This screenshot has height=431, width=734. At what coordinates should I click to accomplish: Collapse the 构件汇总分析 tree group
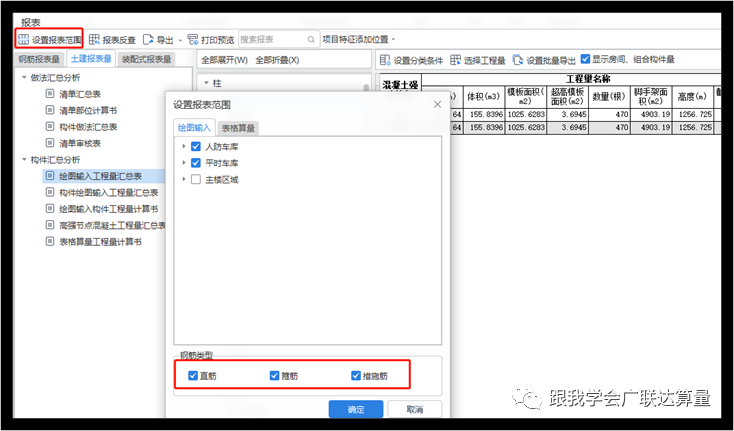pyautogui.click(x=24, y=160)
